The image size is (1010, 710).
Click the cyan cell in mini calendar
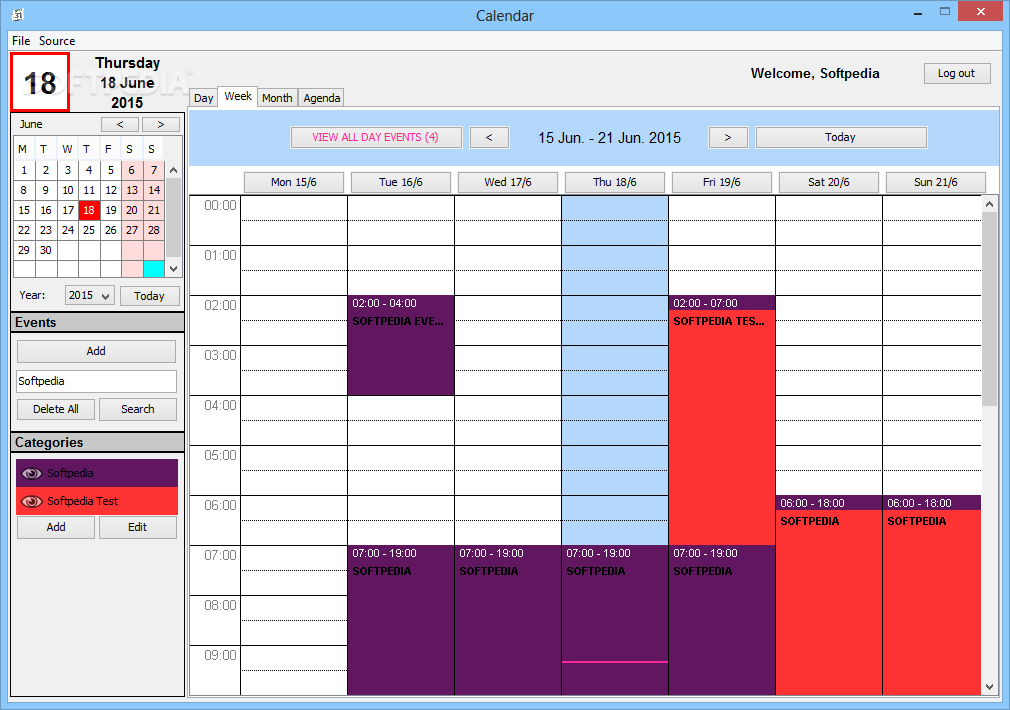tap(154, 269)
